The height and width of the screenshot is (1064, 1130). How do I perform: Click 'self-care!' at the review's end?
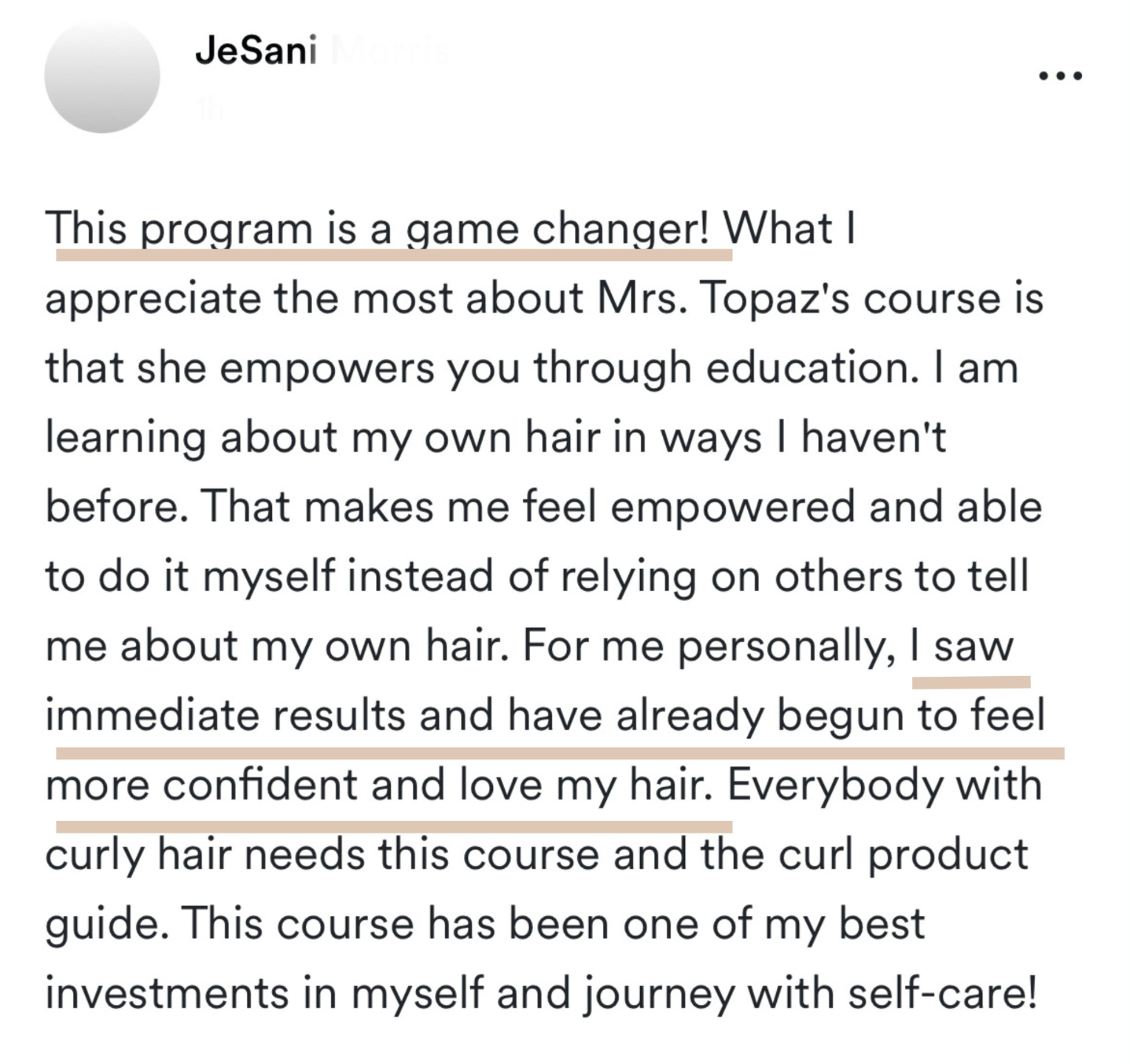pyautogui.click(x=942, y=993)
